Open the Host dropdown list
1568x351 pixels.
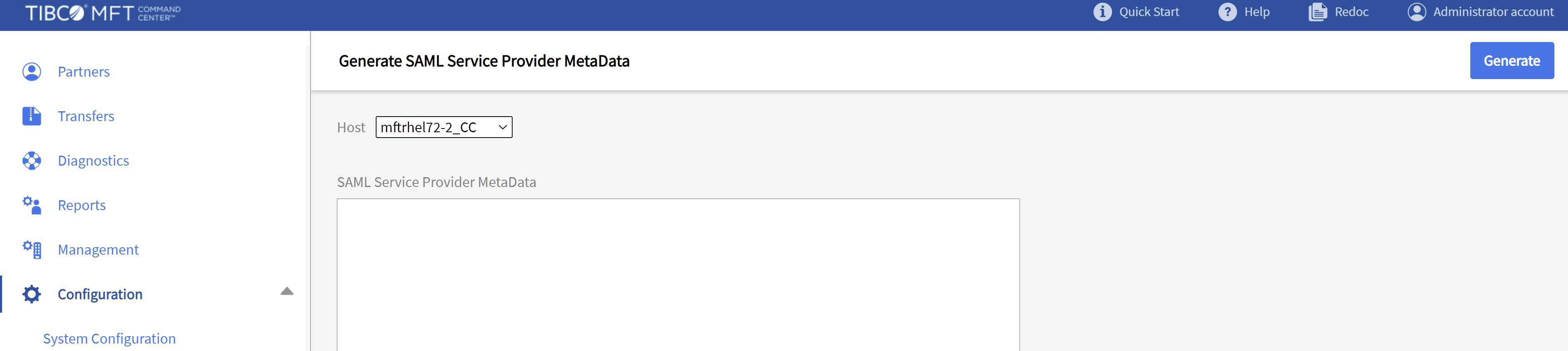[444, 127]
